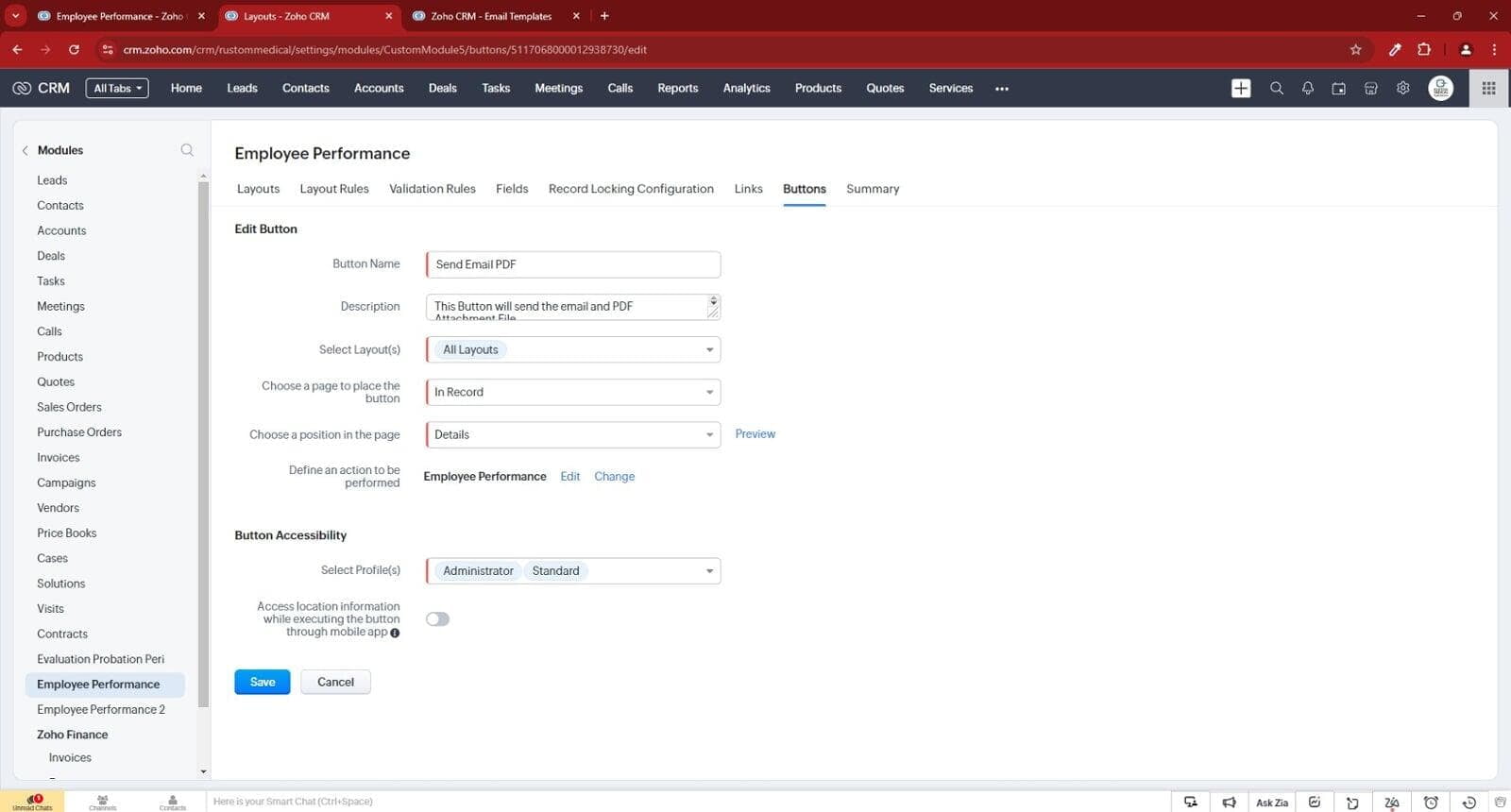This screenshot has width=1511, height=812.
Task: Show more modules via three dots menu
Action: click(x=1002, y=88)
